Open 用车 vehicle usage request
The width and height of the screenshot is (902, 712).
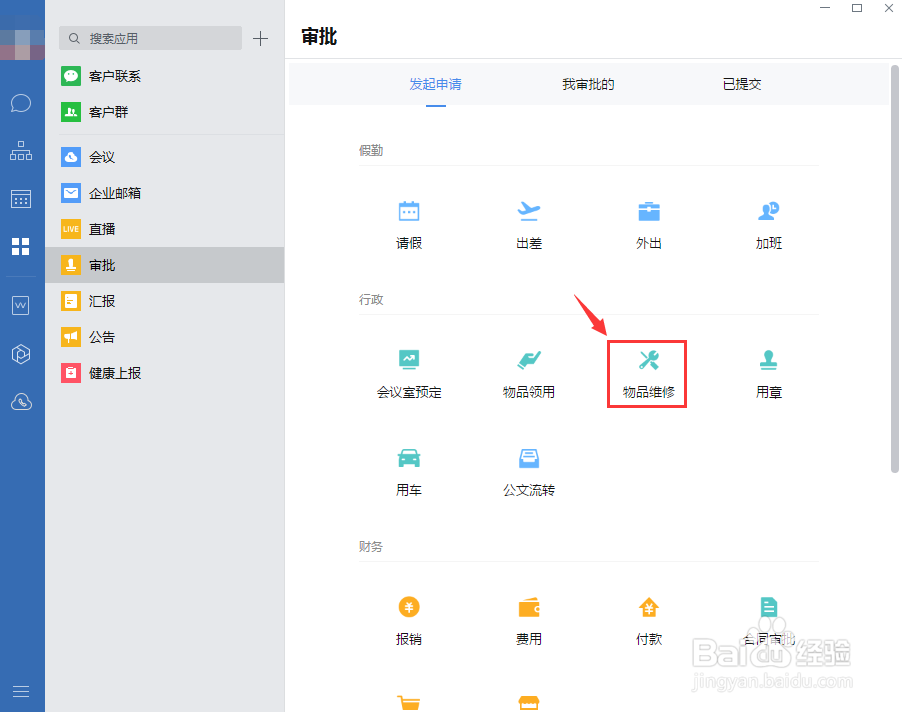(409, 473)
